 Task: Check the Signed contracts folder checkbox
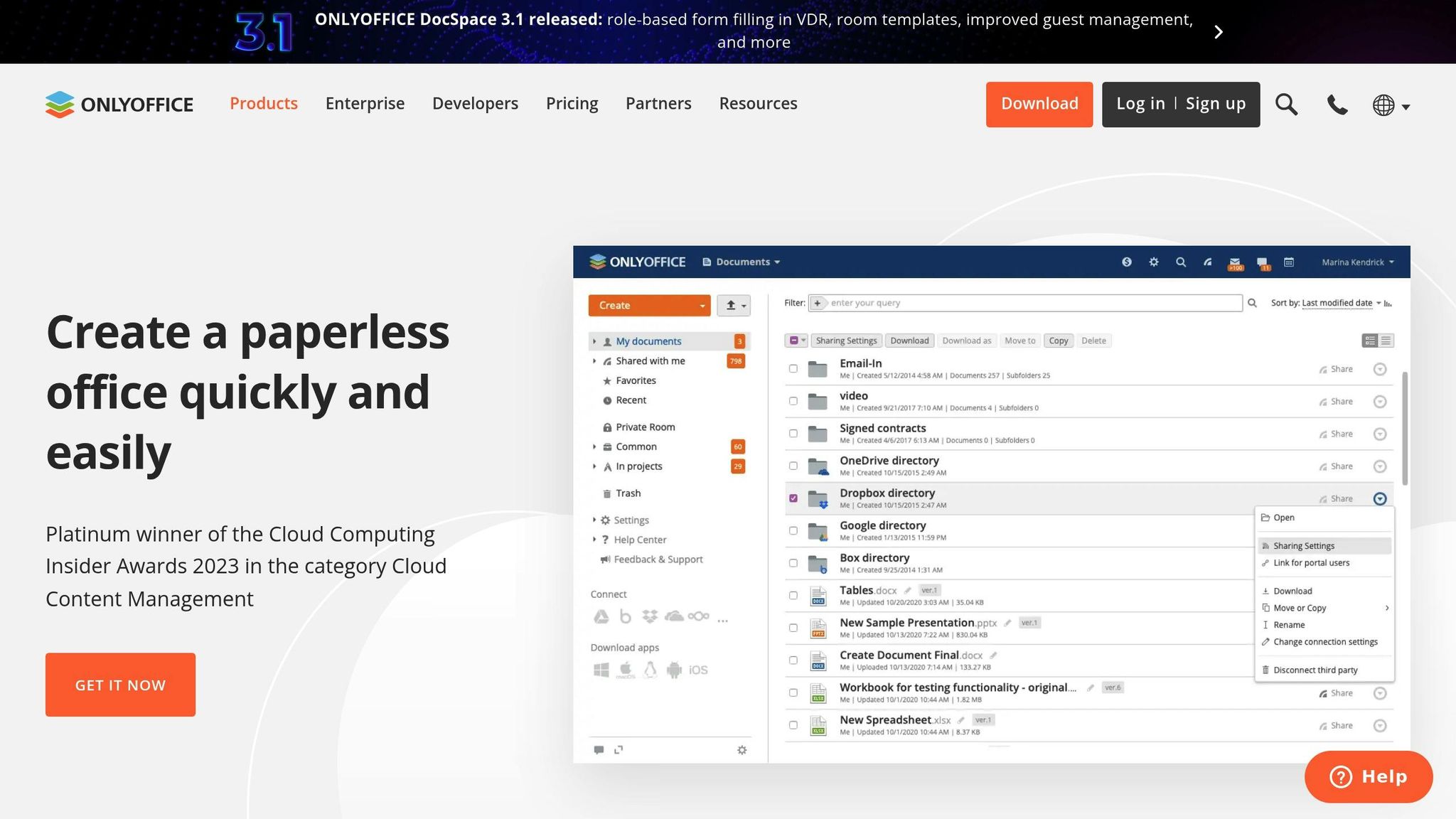coord(793,434)
